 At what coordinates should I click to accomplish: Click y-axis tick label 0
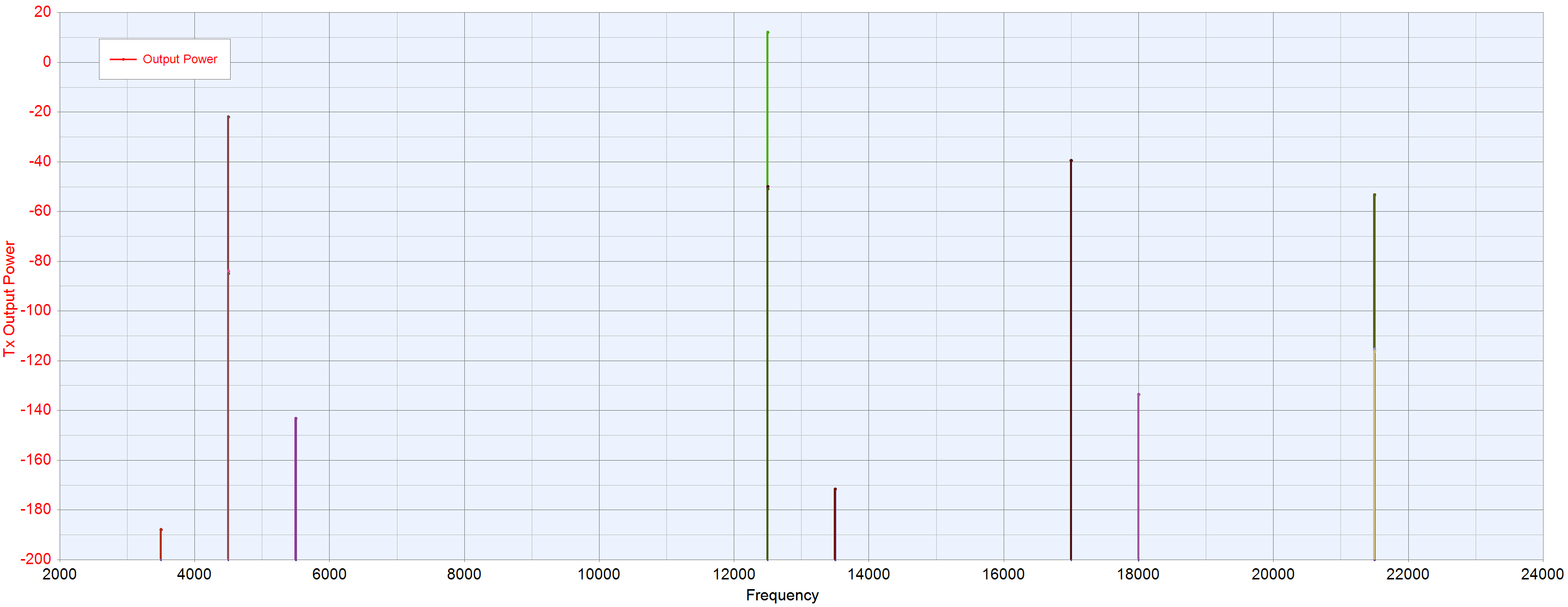[x=47, y=61]
